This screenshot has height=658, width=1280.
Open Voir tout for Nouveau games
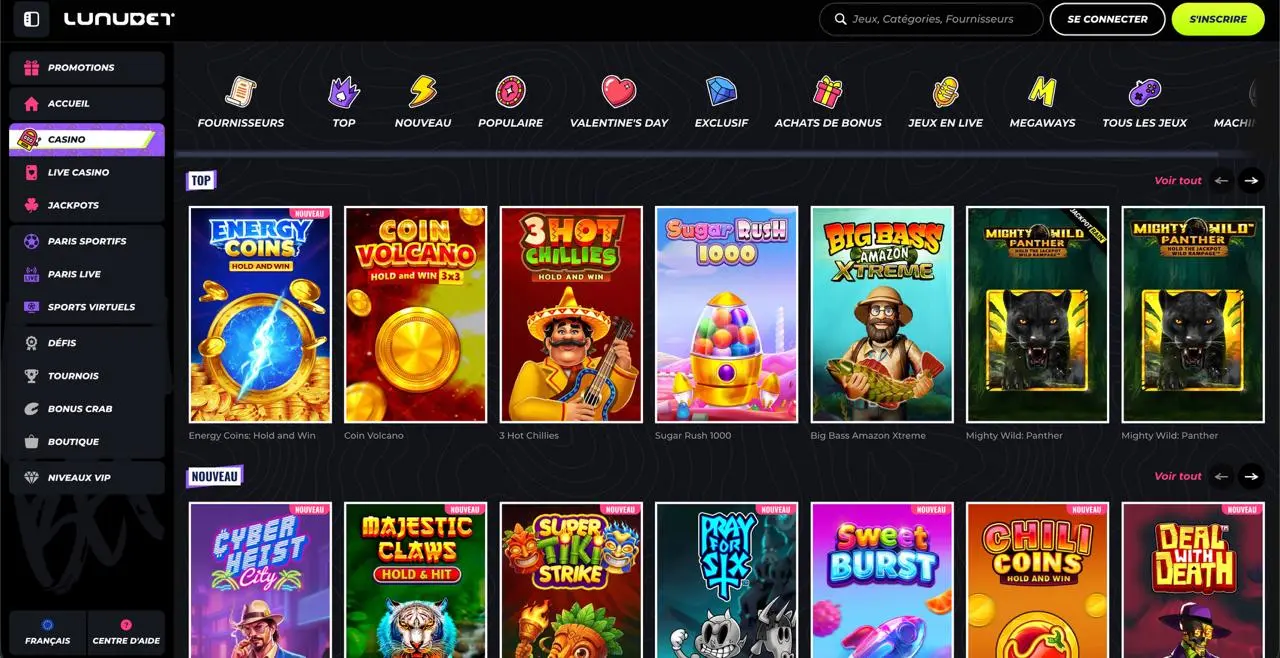tap(1177, 476)
